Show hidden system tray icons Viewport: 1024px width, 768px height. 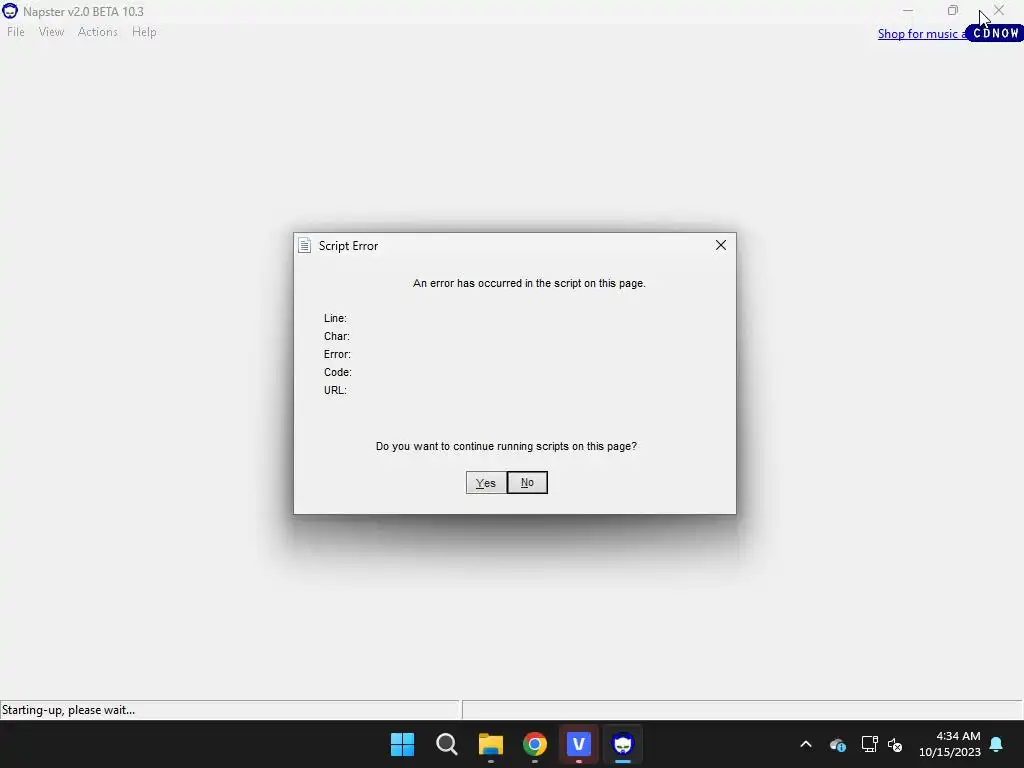click(x=806, y=744)
